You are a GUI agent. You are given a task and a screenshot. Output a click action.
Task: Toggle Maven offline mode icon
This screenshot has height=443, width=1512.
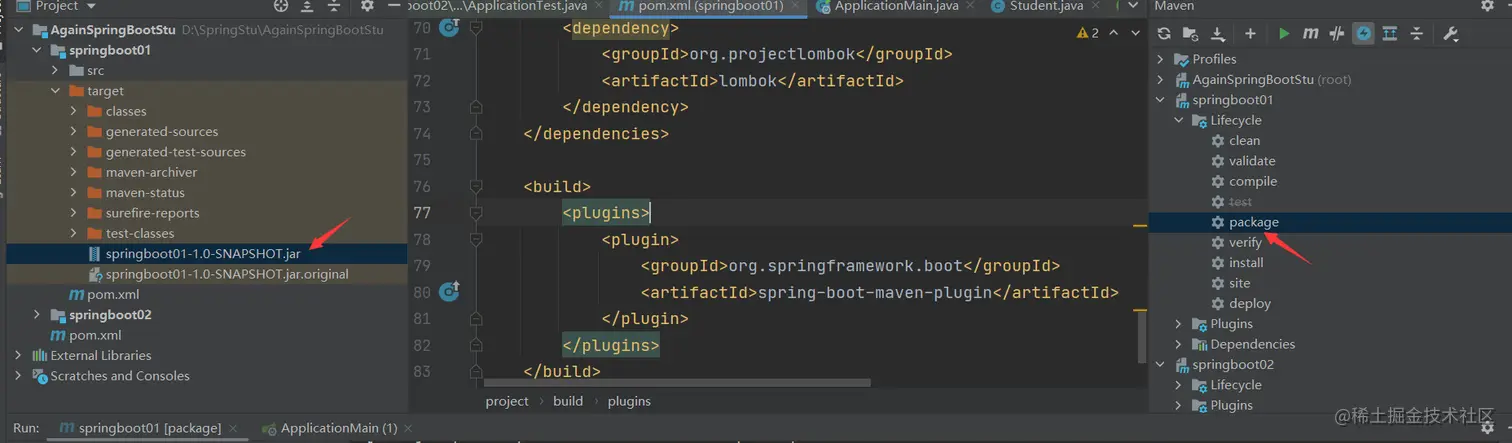tap(1337, 34)
